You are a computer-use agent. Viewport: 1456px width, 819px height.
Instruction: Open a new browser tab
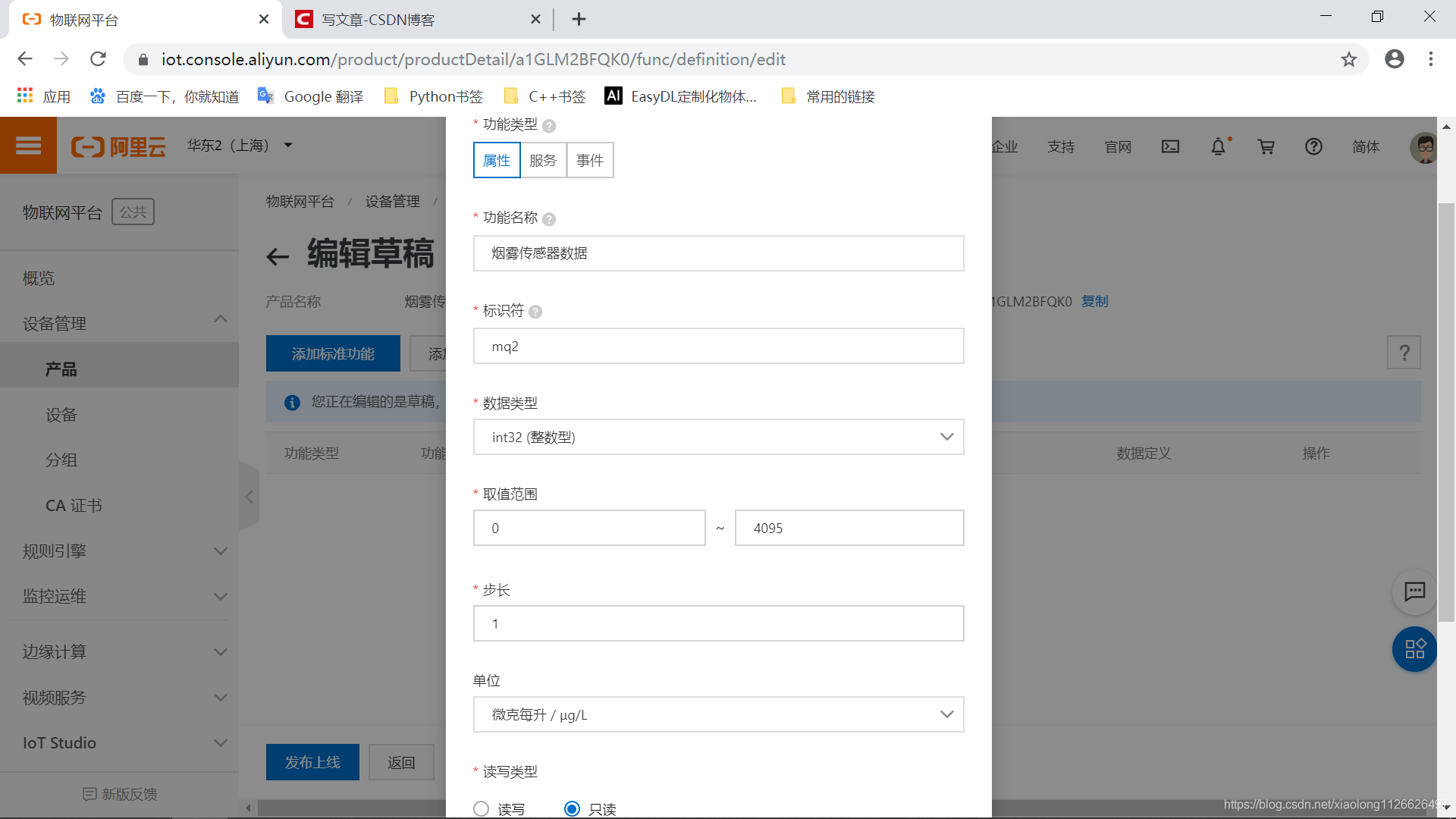click(579, 19)
